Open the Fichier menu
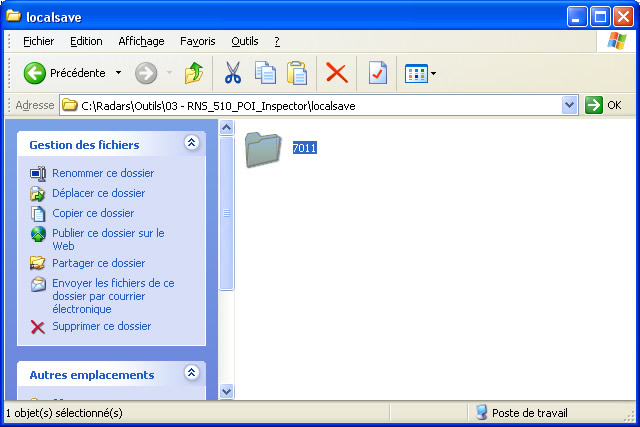 pyautogui.click(x=38, y=41)
